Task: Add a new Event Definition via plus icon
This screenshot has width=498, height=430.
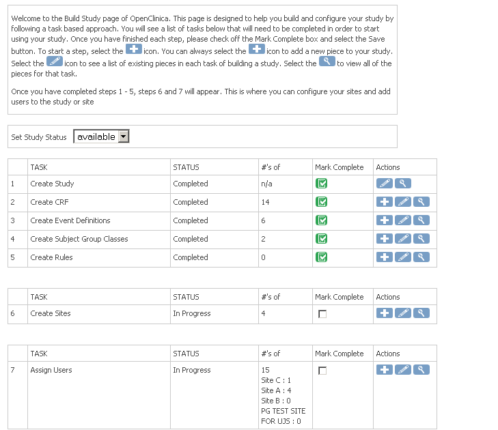Action: pyautogui.click(x=384, y=220)
